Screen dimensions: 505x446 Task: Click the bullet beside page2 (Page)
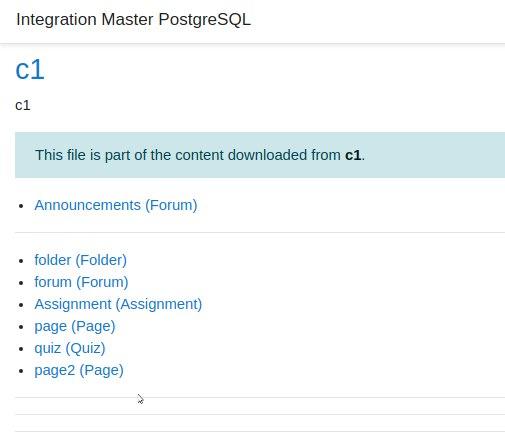[21, 371]
